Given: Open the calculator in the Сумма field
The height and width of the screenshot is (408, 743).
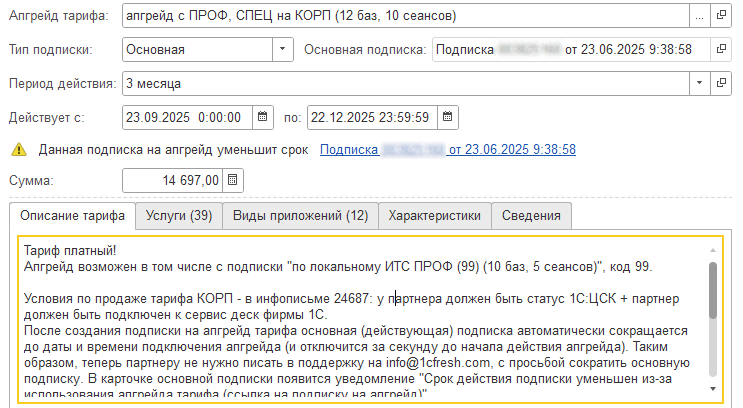Looking at the screenshot, I should point(232,180).
